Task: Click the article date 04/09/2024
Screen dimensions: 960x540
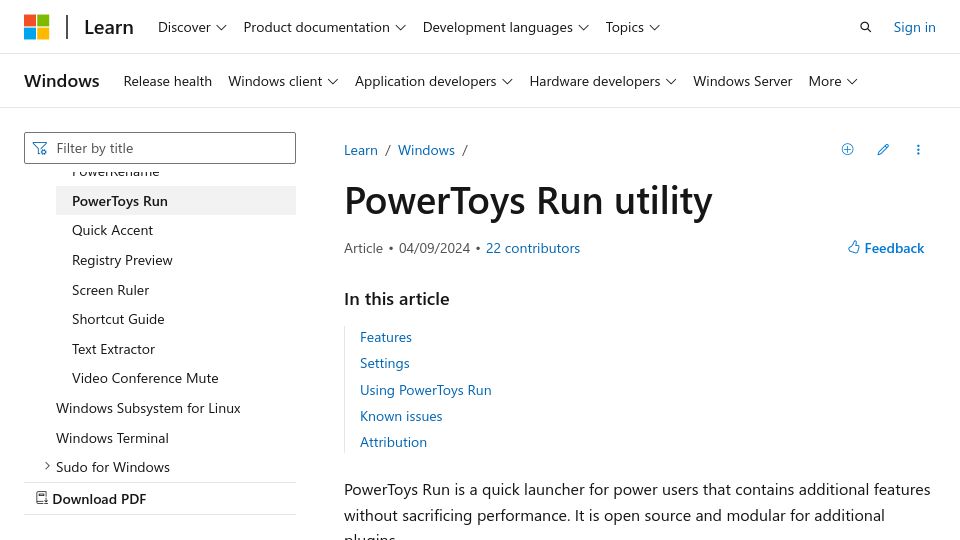Action: tap(434, 248)
